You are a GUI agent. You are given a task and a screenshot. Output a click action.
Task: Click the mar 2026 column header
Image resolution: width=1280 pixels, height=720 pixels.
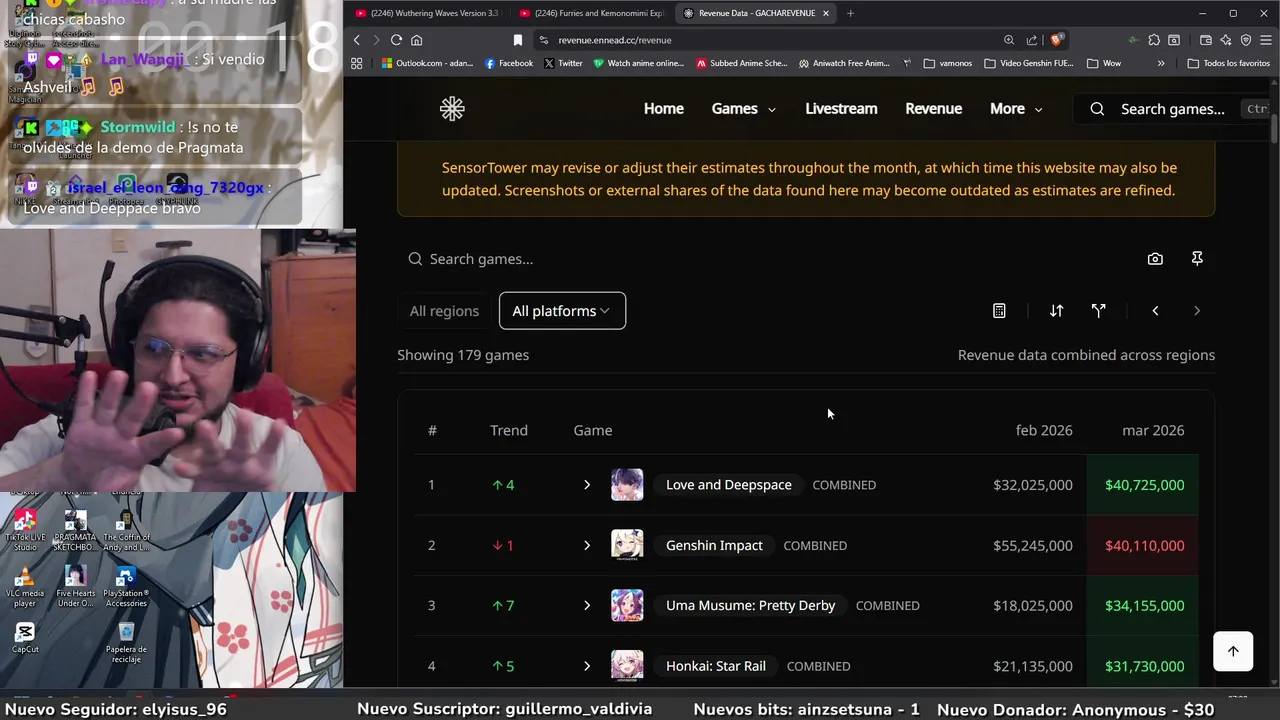(1153, 430)
